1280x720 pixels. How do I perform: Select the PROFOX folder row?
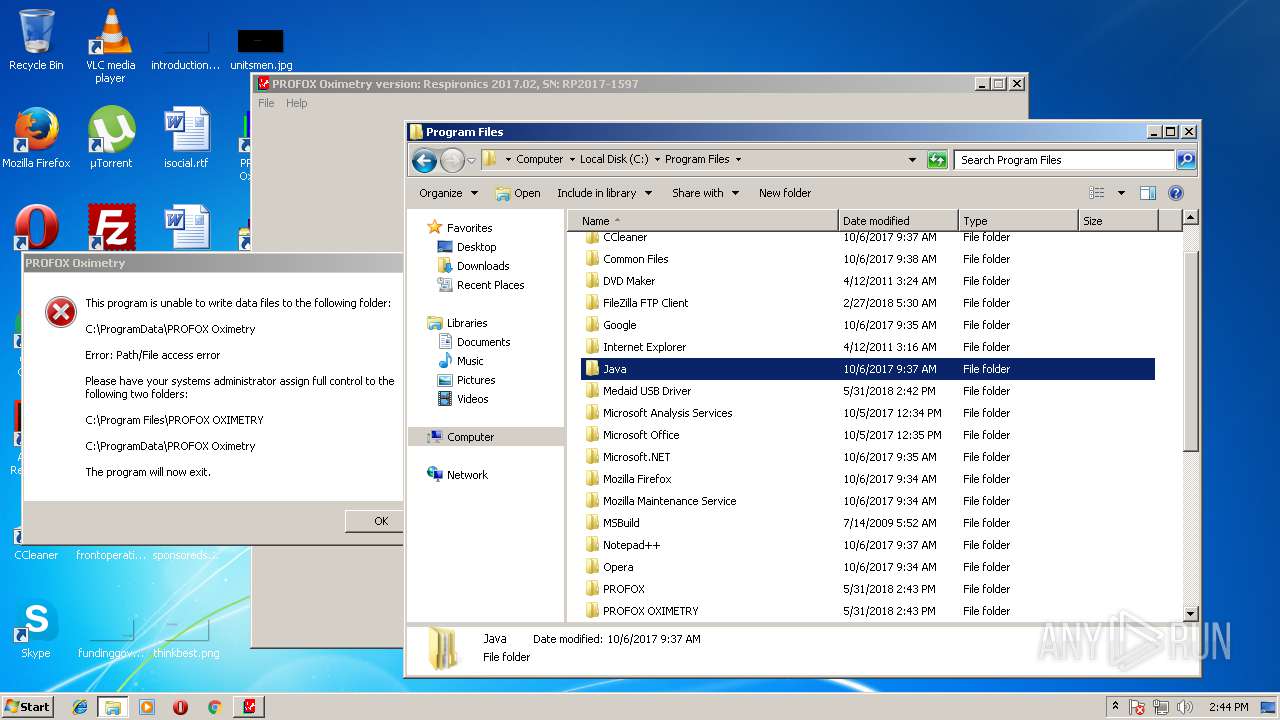click(x=868, y=589)
